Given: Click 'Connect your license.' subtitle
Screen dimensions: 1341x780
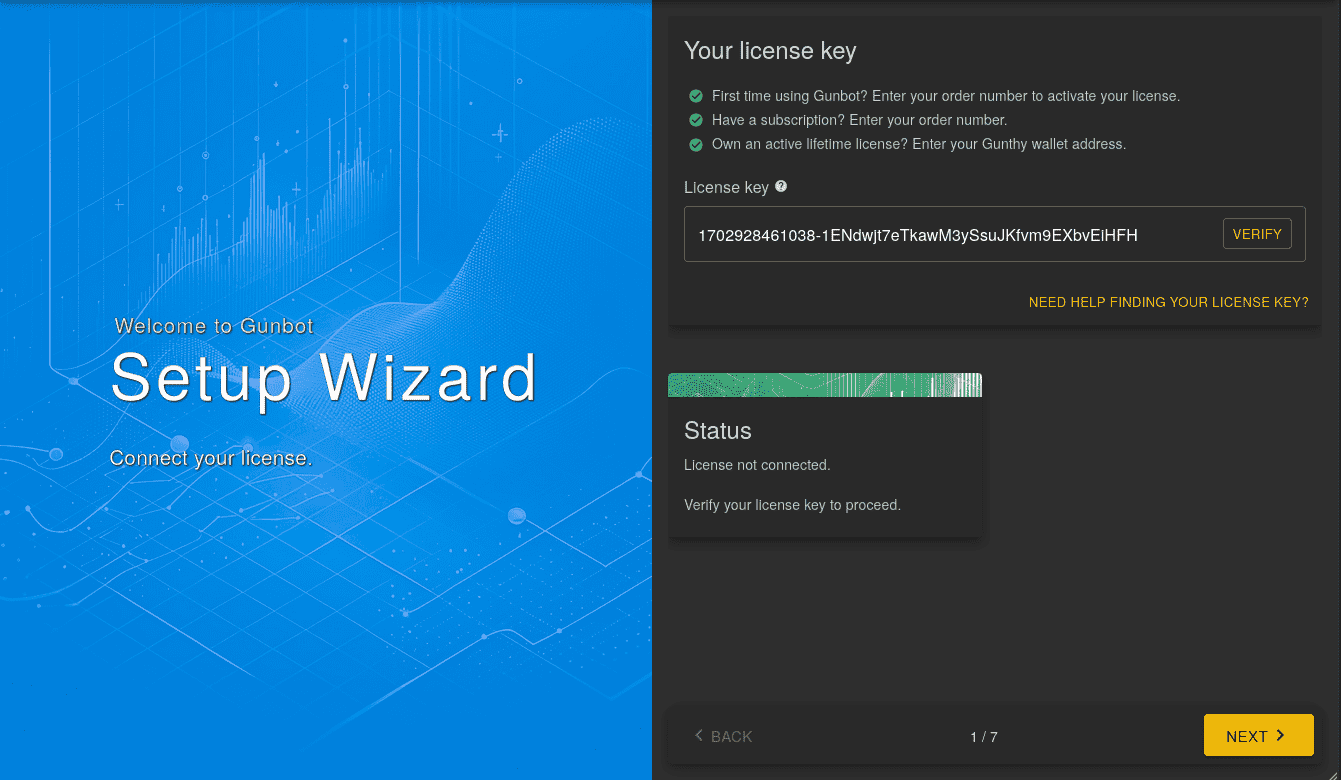Looking at the screenshot, I should click(x=211, y=458).
